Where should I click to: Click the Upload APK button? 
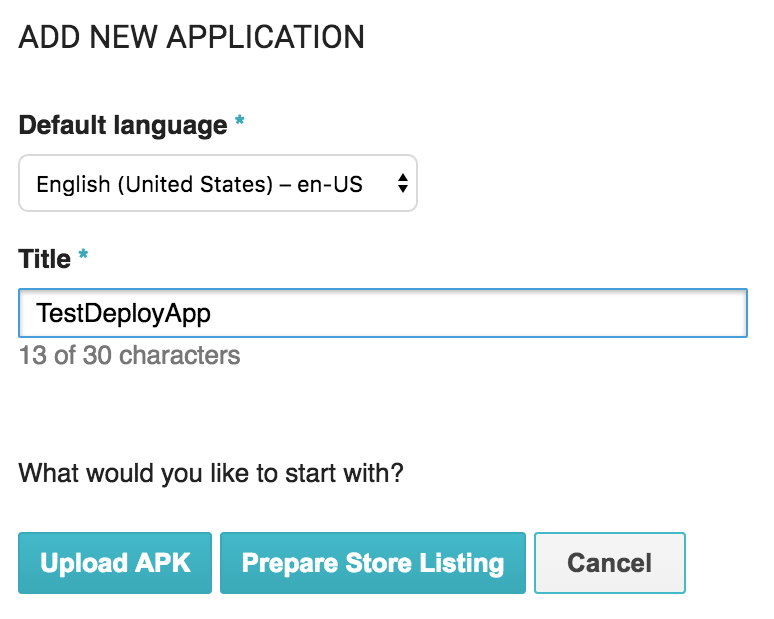click(x=115, y=563)
